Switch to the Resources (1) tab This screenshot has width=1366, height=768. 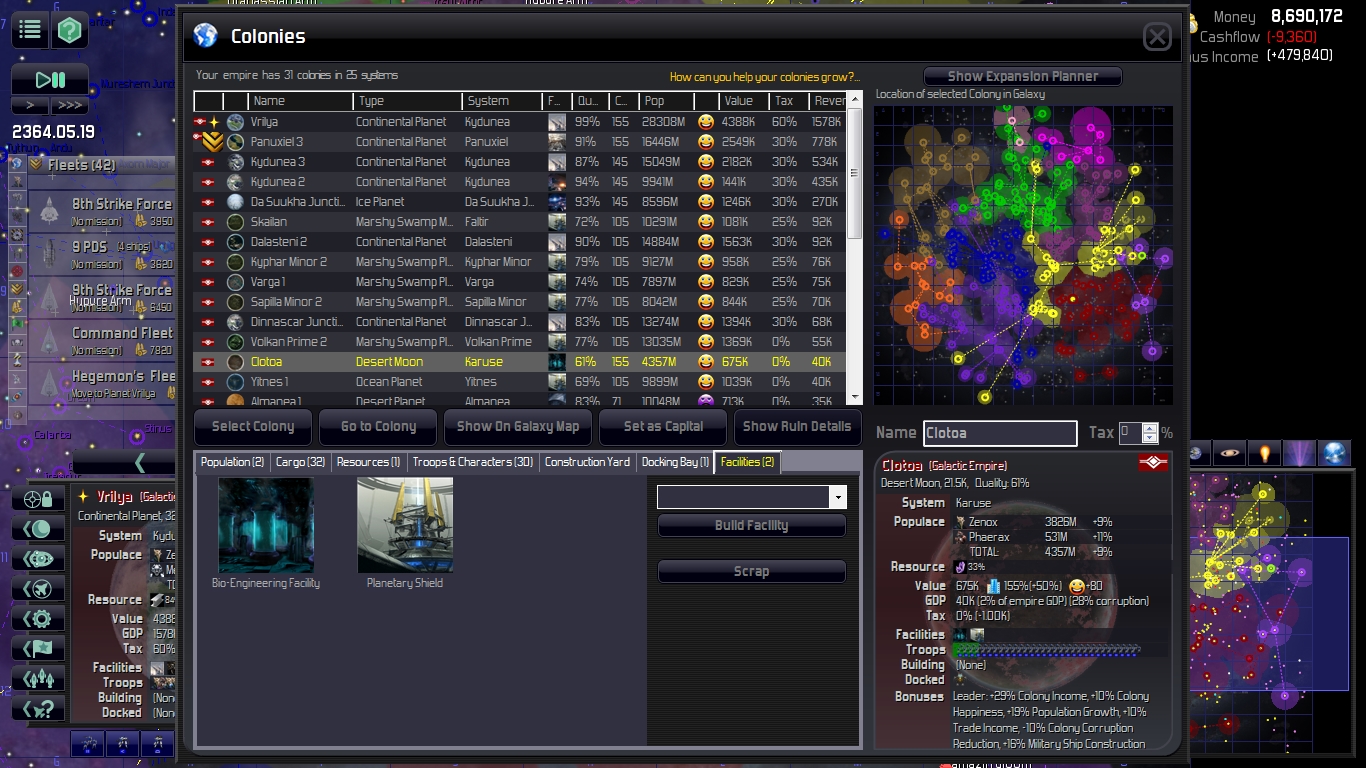pos(368,462)
